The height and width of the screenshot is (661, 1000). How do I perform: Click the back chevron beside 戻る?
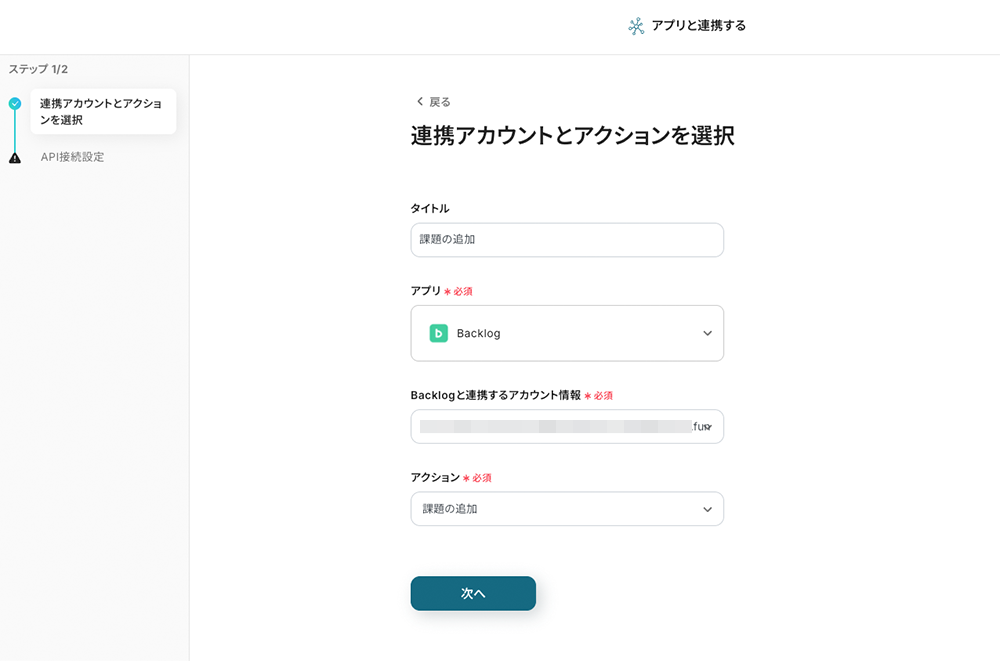tap(420, 102)
